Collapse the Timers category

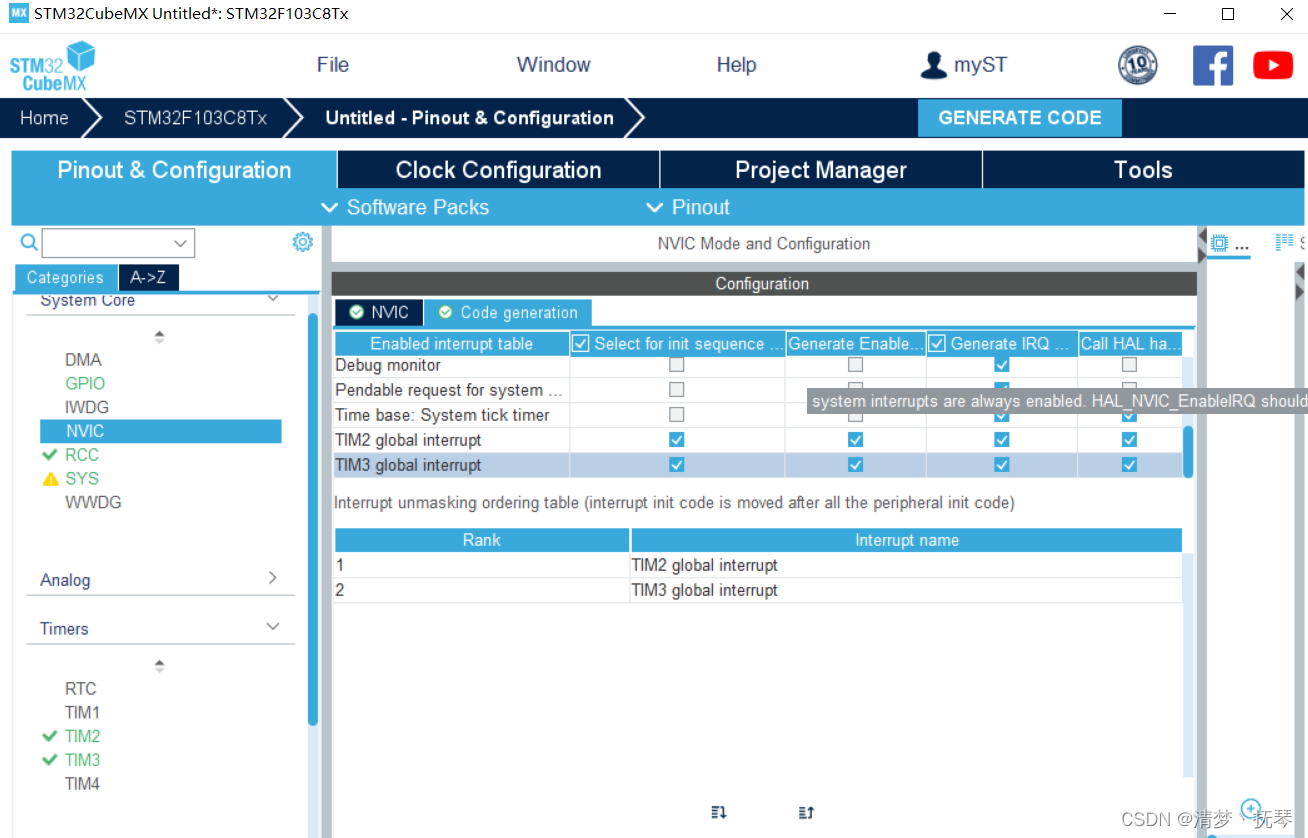[x=273, y=627]
